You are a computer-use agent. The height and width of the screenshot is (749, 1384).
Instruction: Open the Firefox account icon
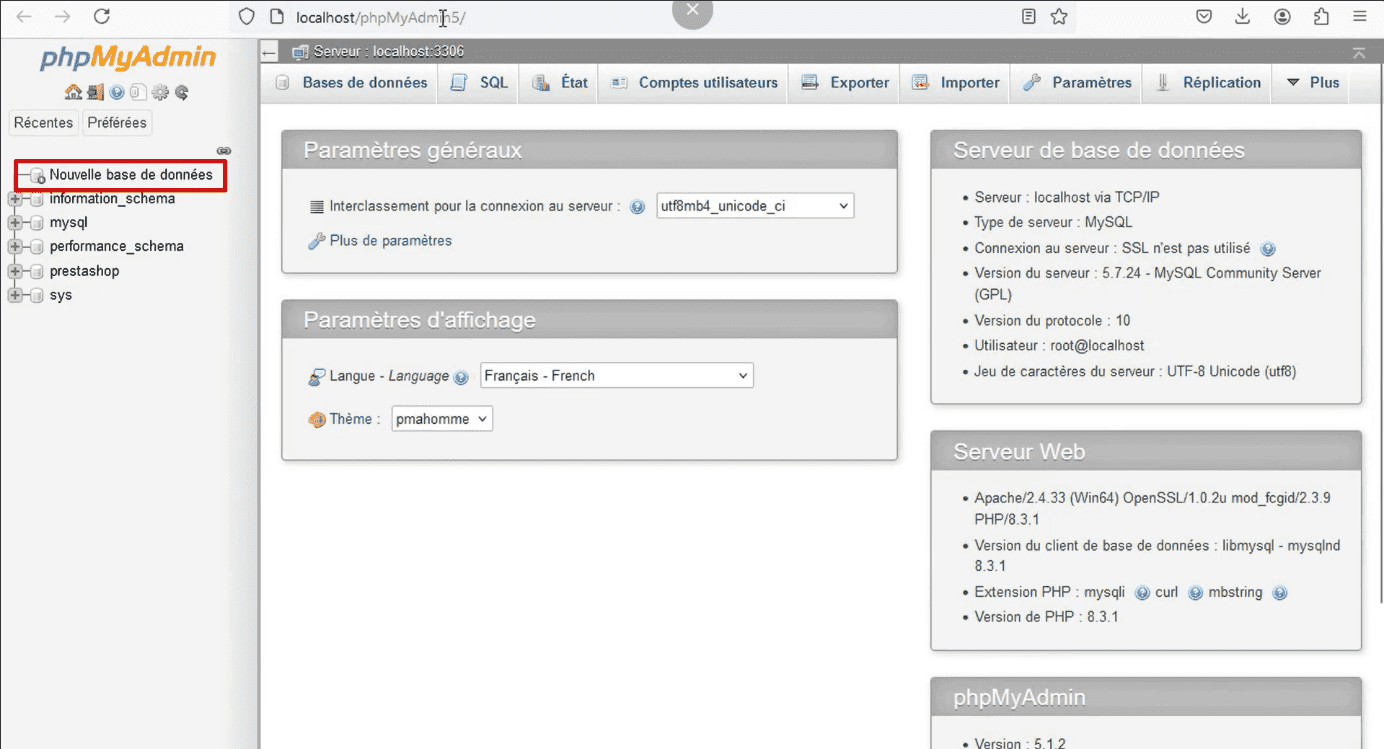[x=1282, y=17]
